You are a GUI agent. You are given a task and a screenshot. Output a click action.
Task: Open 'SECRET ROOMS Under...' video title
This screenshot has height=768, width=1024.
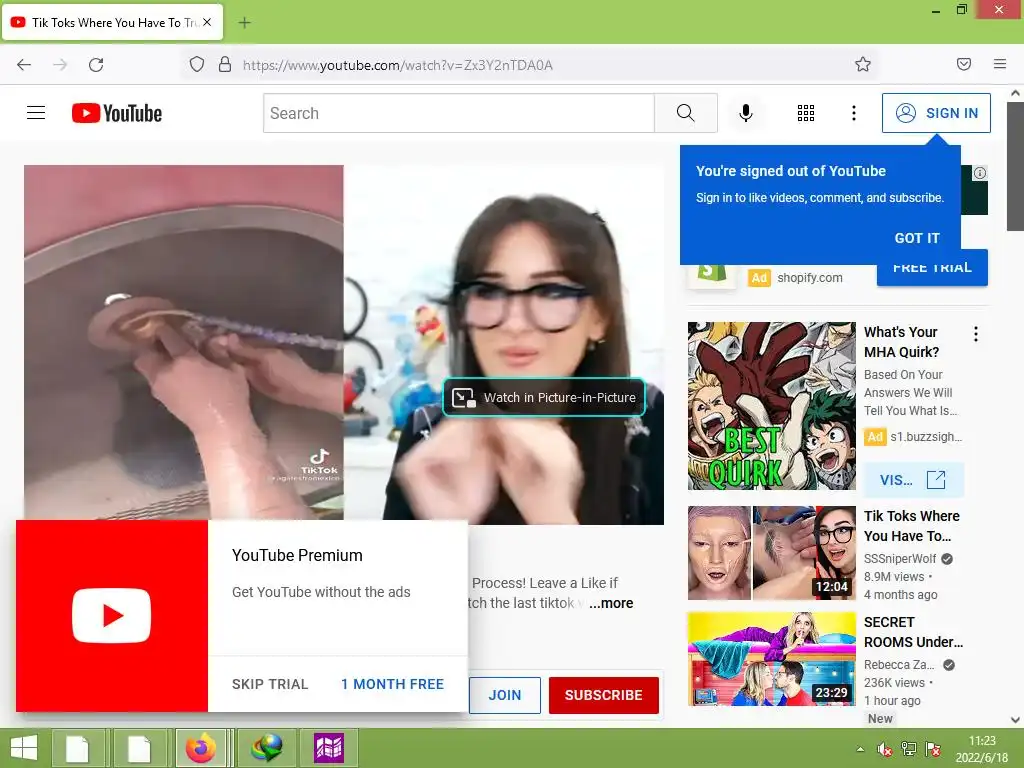click(913, 632)
